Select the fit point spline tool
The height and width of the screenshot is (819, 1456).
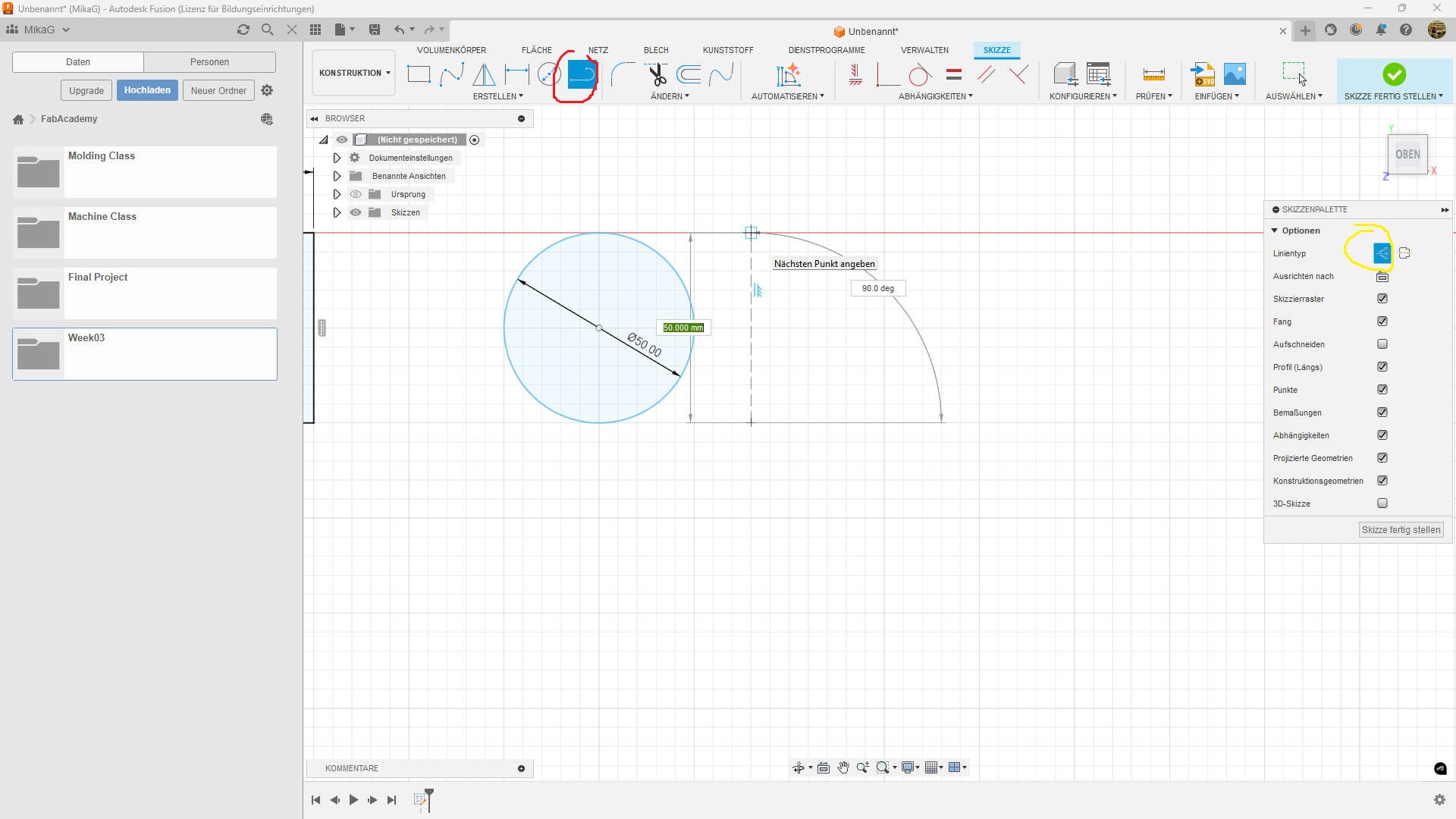452,74
